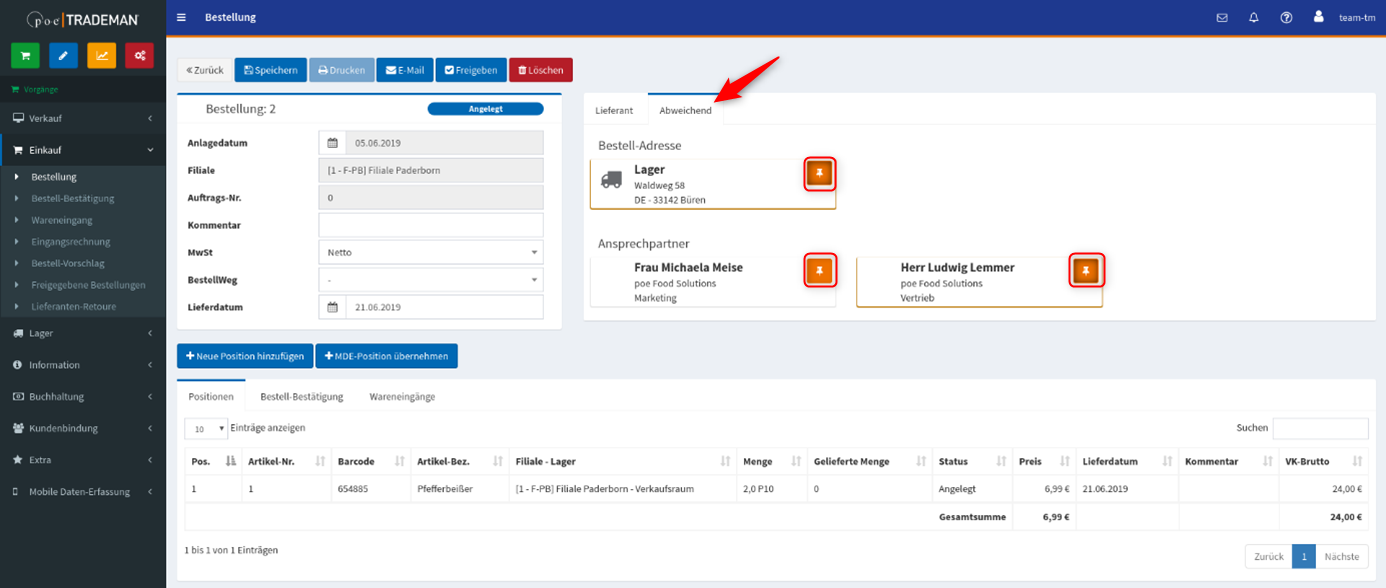Click the Kommentar input field
The image size is (1386, 588).
[x=430, y=225]
